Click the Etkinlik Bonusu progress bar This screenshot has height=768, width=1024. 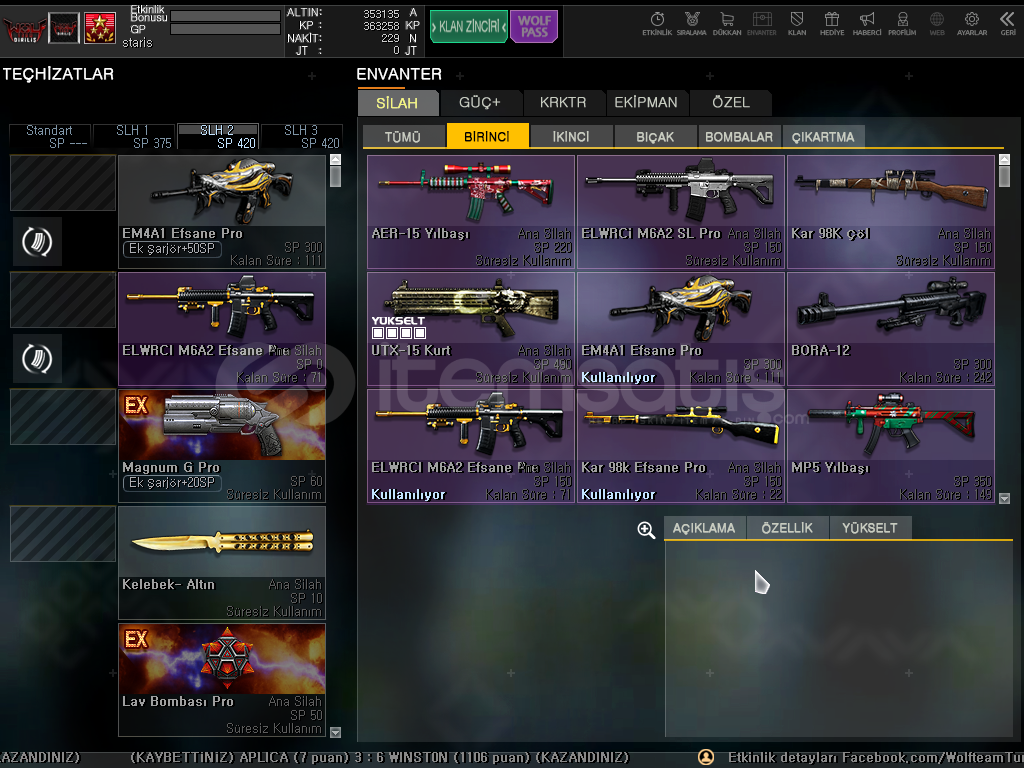[x=225, y=16]
